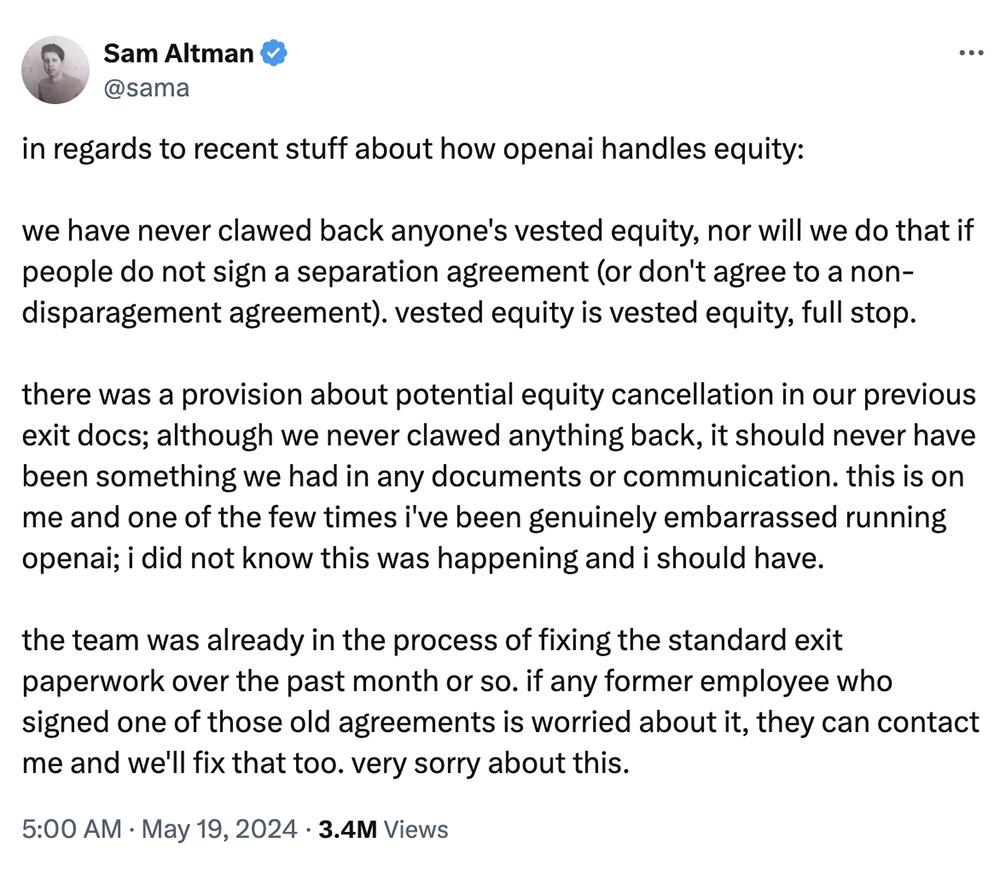Viewport: 1000px width, 872px height.
Task: Click the line starting "the team was already"
Action: point(433,640)
